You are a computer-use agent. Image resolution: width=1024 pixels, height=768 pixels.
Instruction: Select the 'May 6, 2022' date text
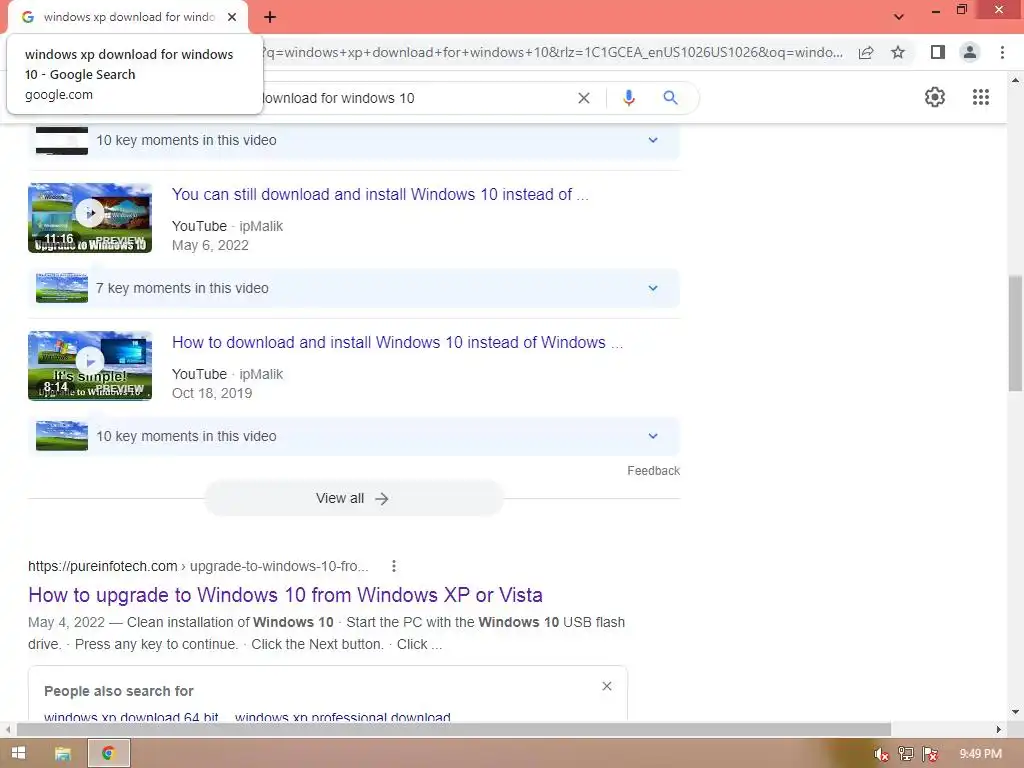(x=210, y=246)
